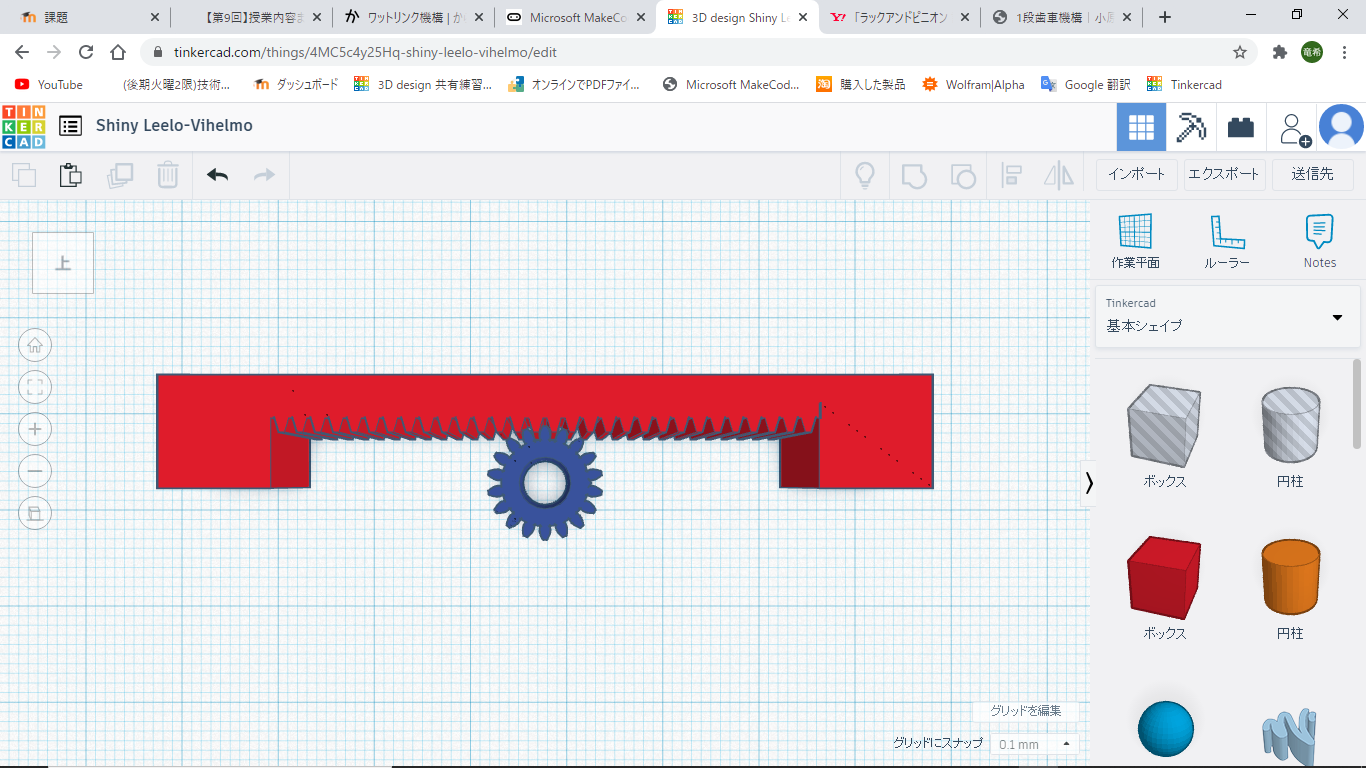The image size is (1366, 768).
Task: Open 基本シェイプ shape category dropdown
Action: click(1228, 316)
